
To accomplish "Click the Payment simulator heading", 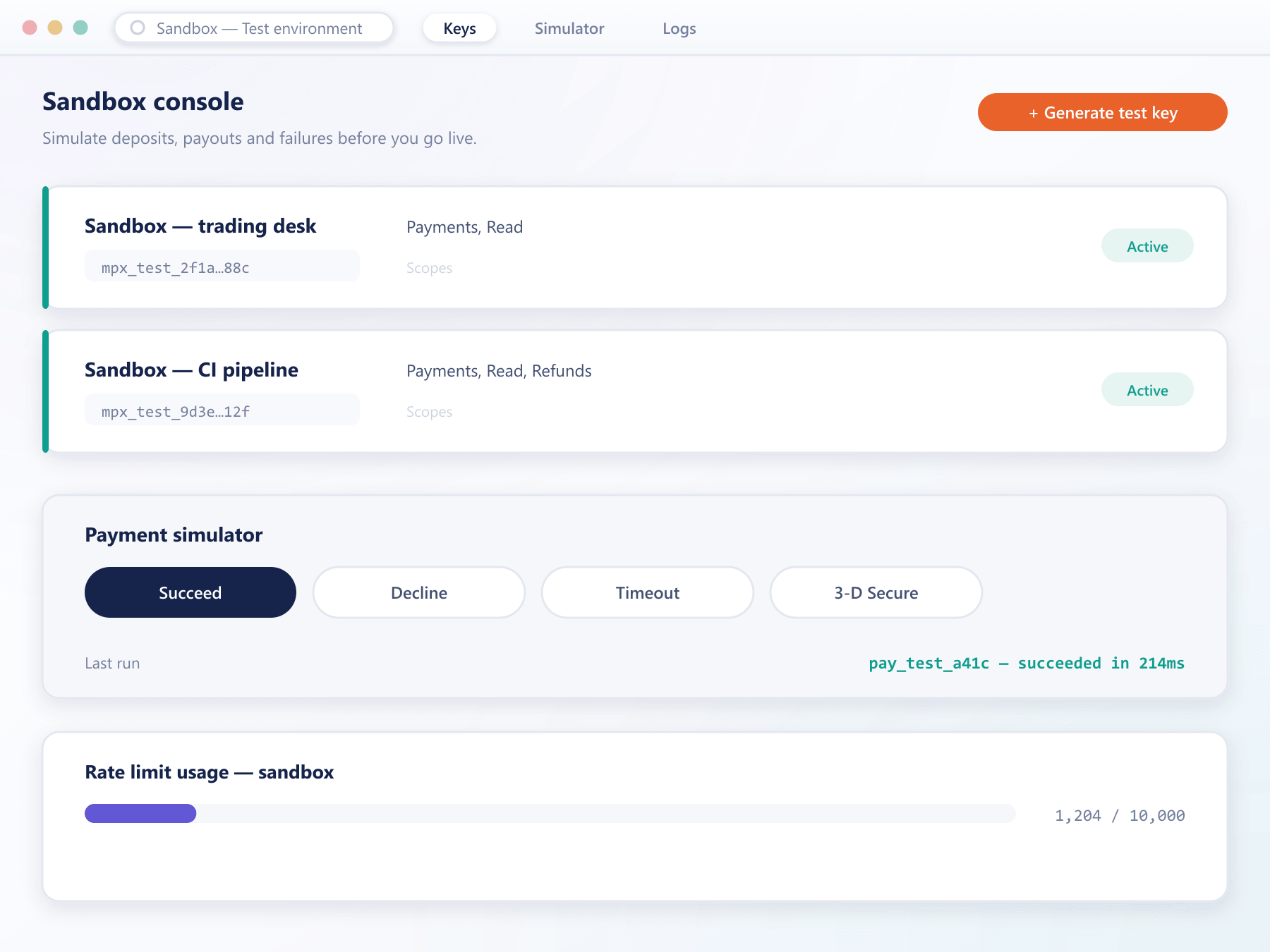I will (x=174, y=535).
